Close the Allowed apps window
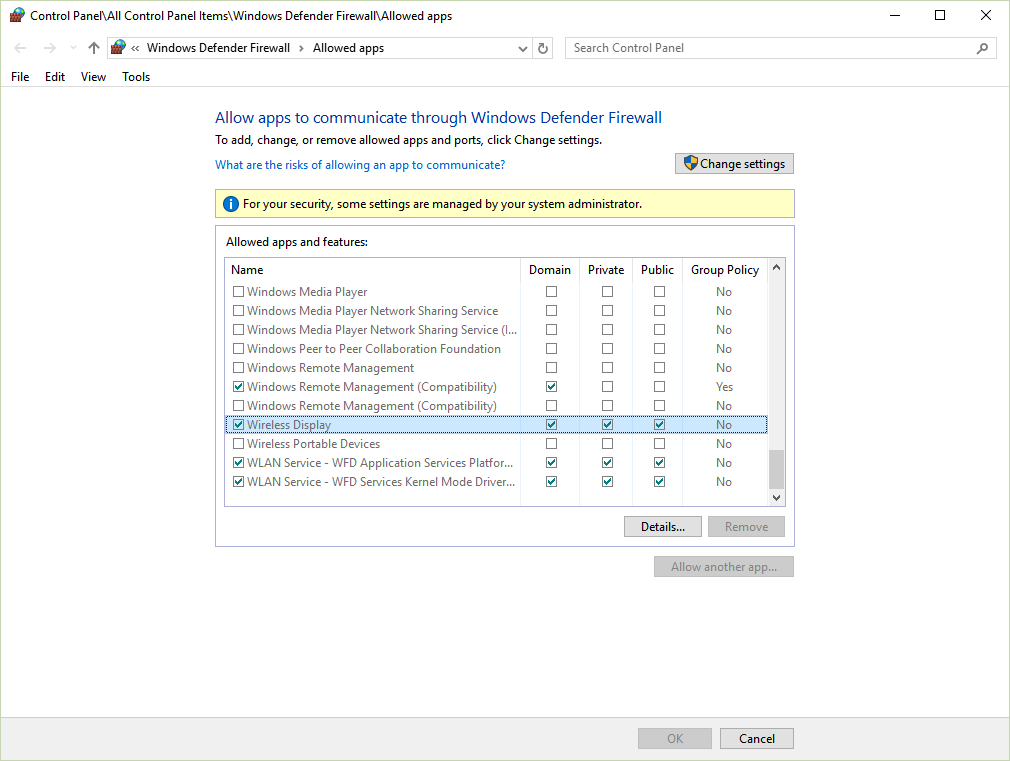Screen dimensions: 1010x761 [986, 15]
